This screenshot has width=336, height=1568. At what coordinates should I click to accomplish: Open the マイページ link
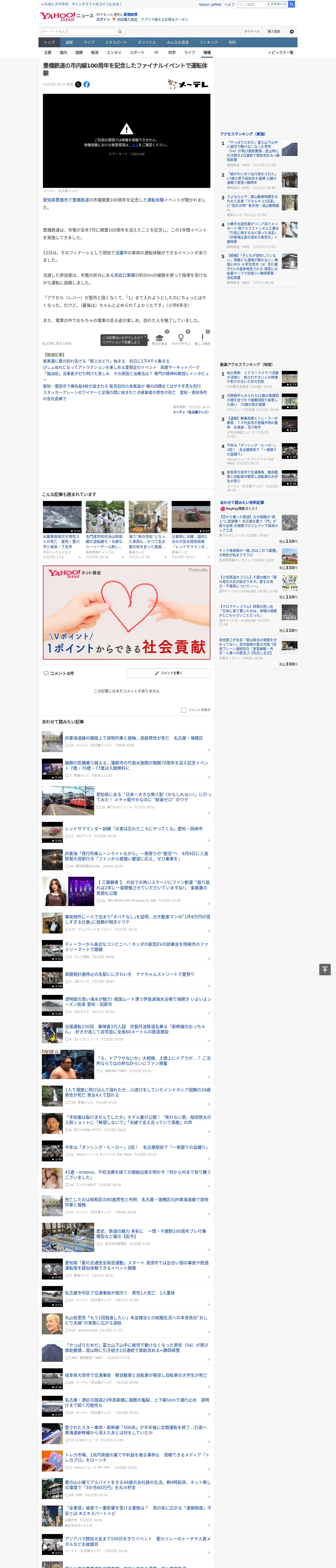pyautogui.click(x=252, y=32)
